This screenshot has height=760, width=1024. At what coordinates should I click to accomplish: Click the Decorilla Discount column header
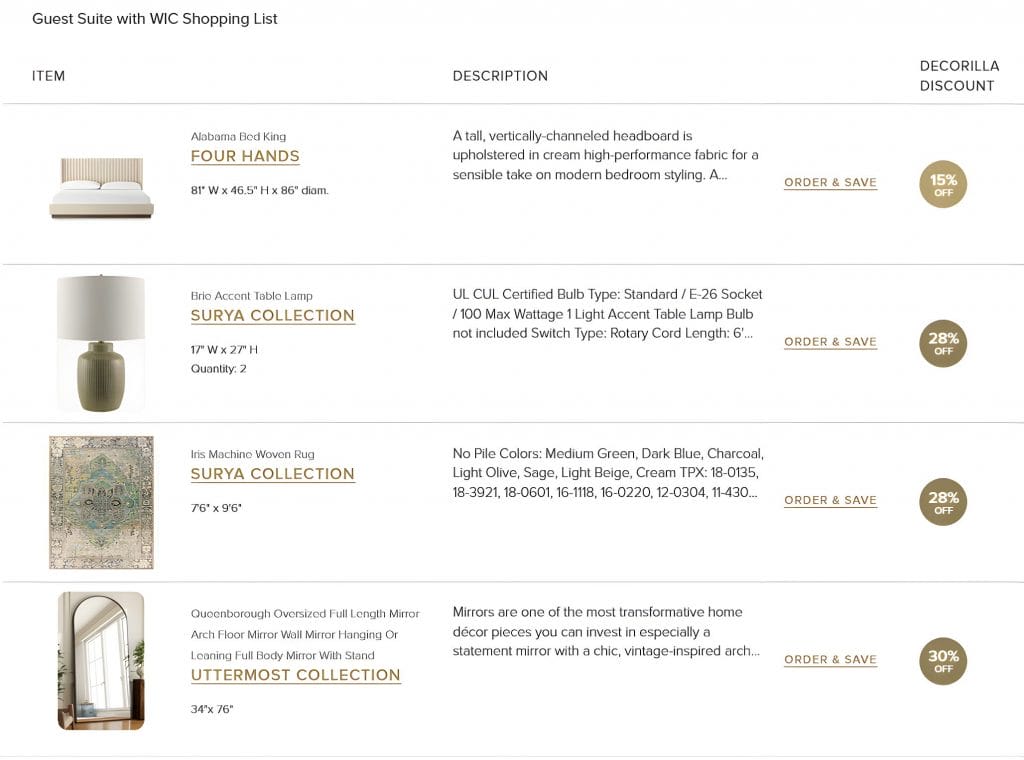959,76
